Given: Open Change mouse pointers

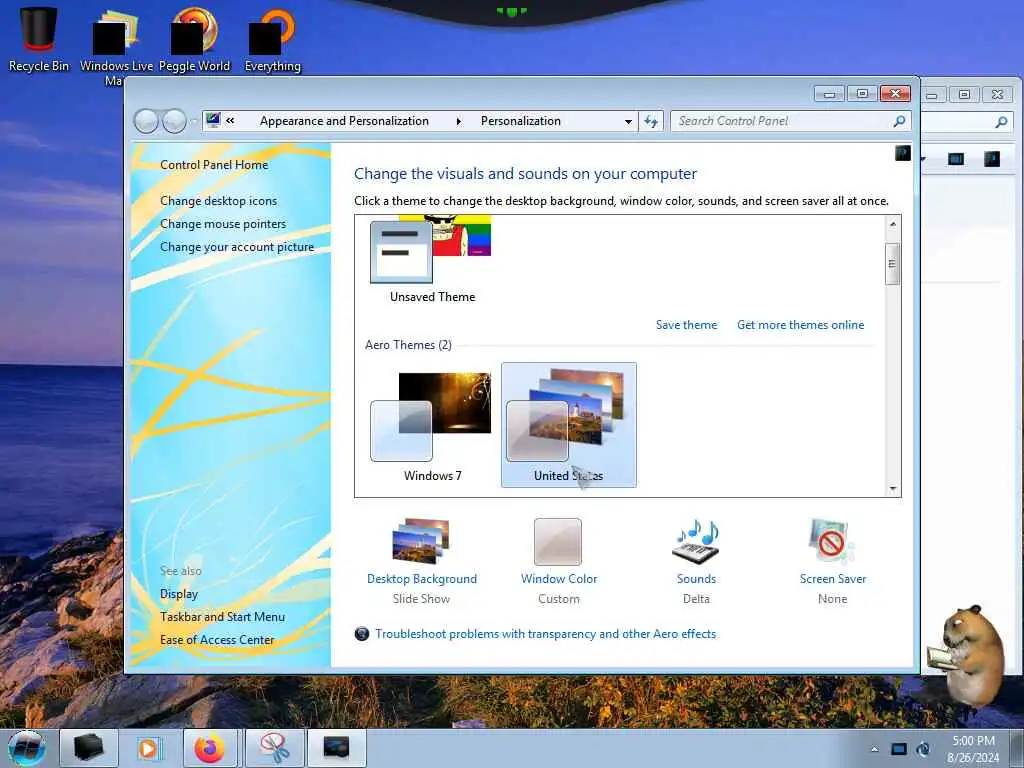Looking at the screenshot, I should 223,224.
